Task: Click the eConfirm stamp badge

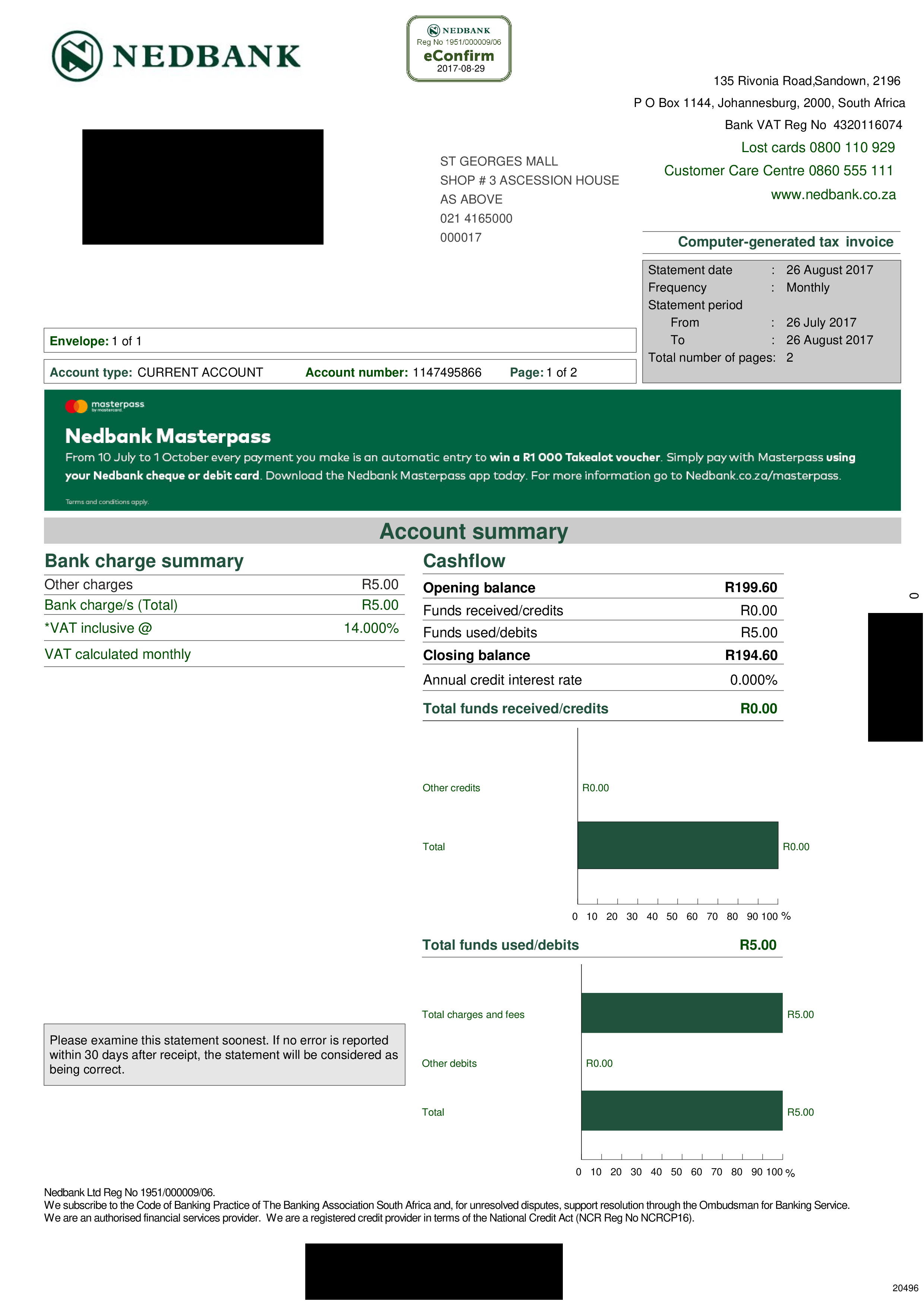Action: click(459, 49)
